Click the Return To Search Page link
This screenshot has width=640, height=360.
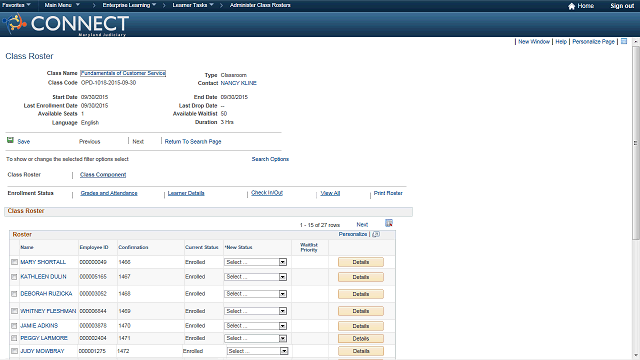(x=193, y=142)
